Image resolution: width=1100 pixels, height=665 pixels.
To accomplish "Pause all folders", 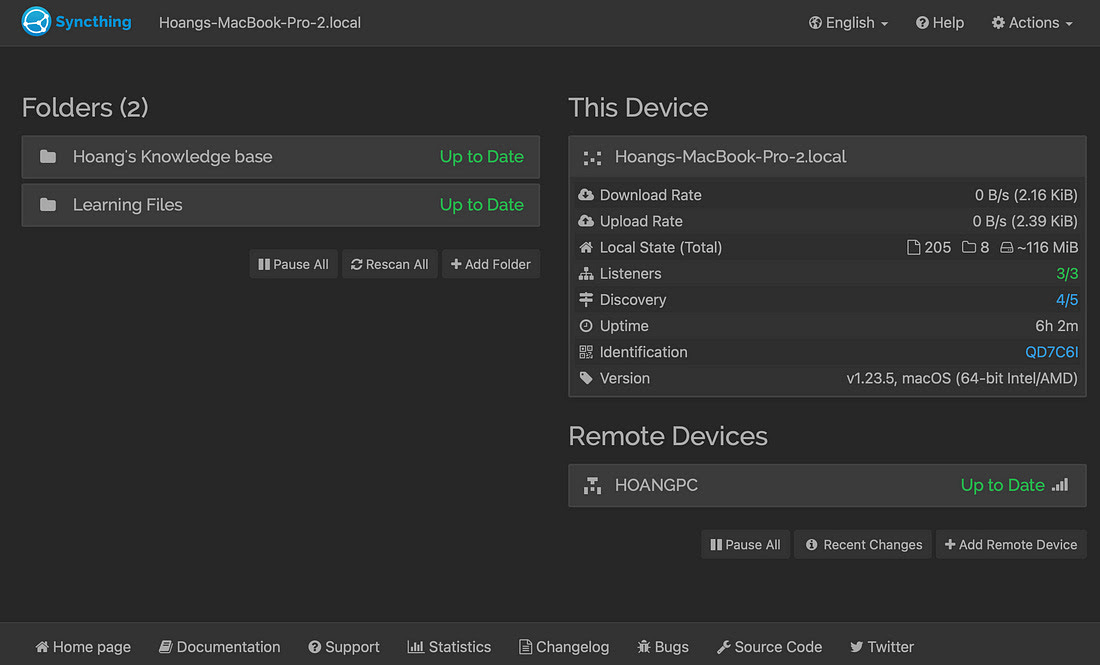I will point(293,264).
